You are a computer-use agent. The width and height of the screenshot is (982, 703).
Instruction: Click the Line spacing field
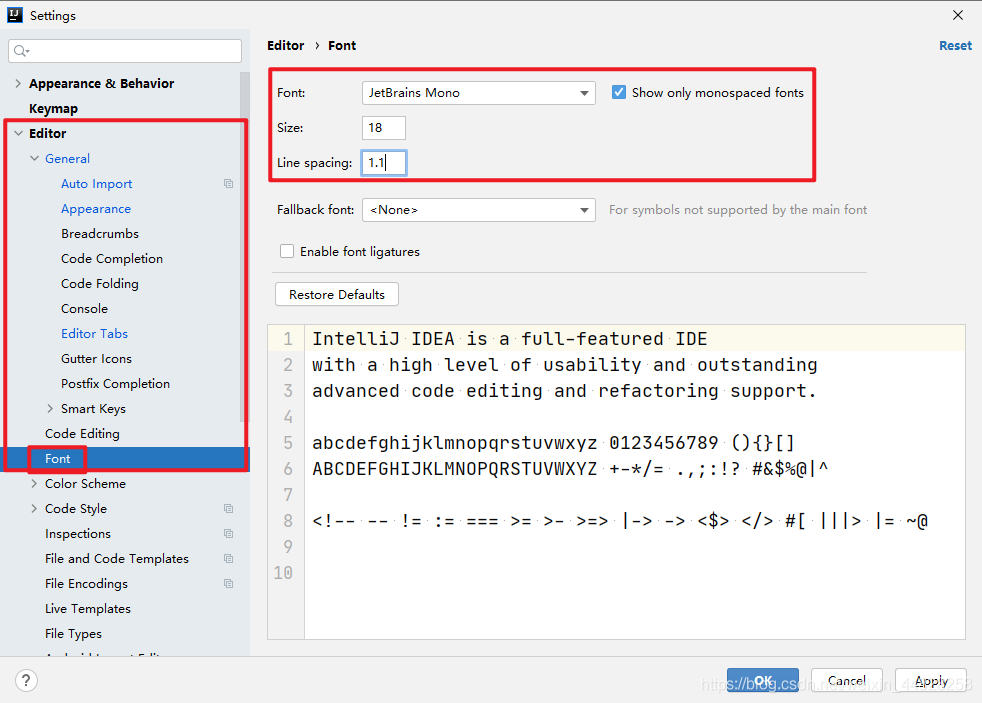(384, 163)
